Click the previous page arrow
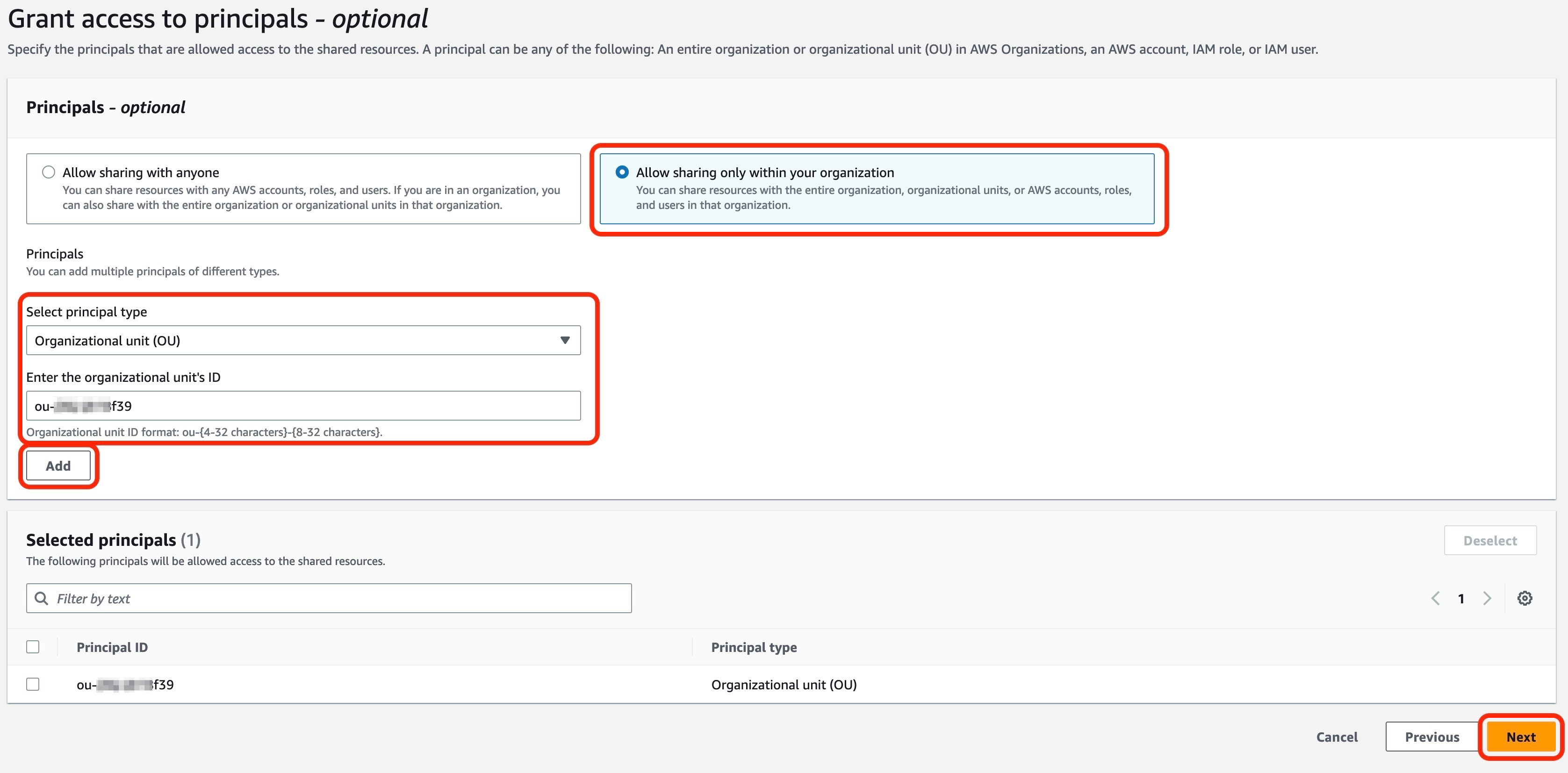Image resolution: width=1568 pixels, height=773 pixels. click(1435, 598)
